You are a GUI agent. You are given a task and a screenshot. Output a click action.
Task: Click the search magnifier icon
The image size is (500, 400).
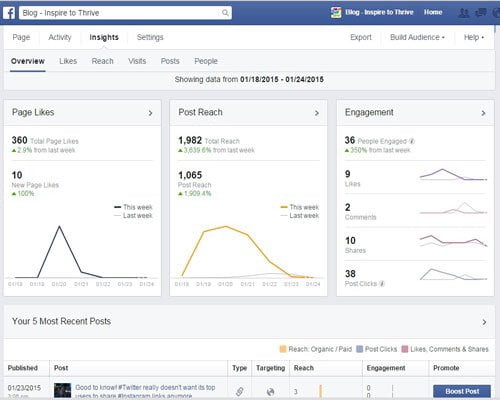click(x=225, y=13)
